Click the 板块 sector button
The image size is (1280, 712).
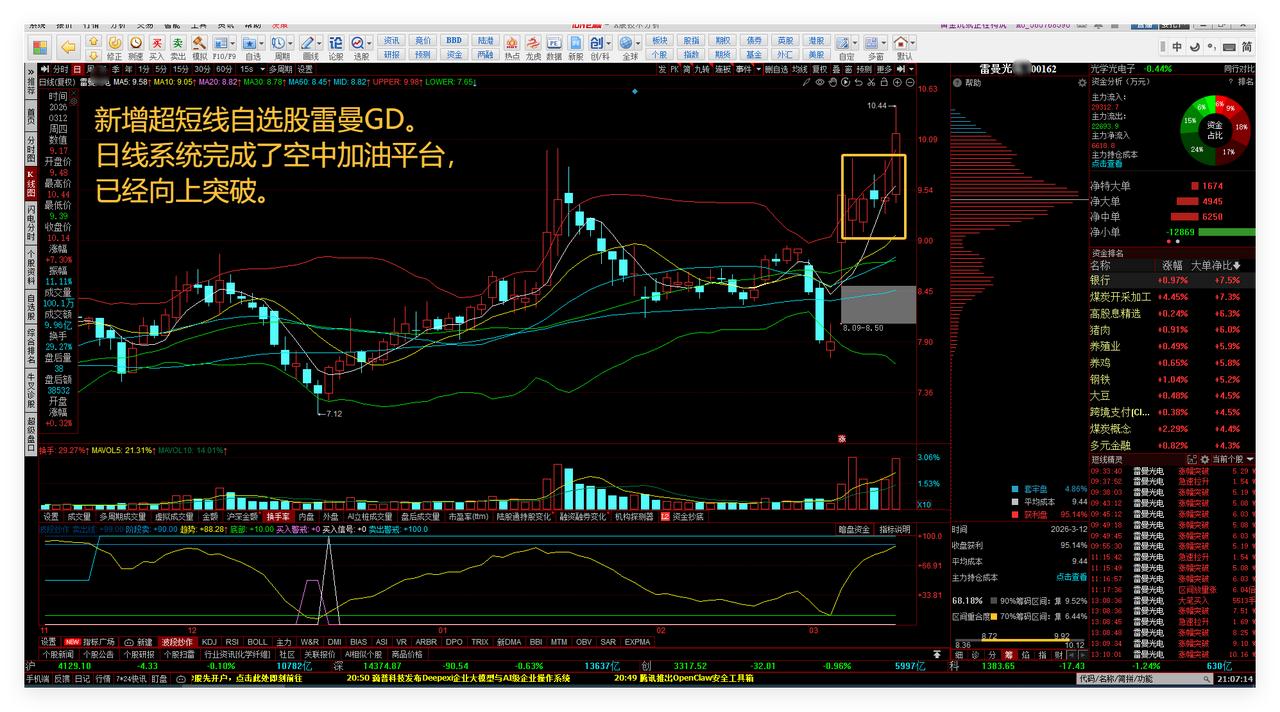(x=660, y=40)
